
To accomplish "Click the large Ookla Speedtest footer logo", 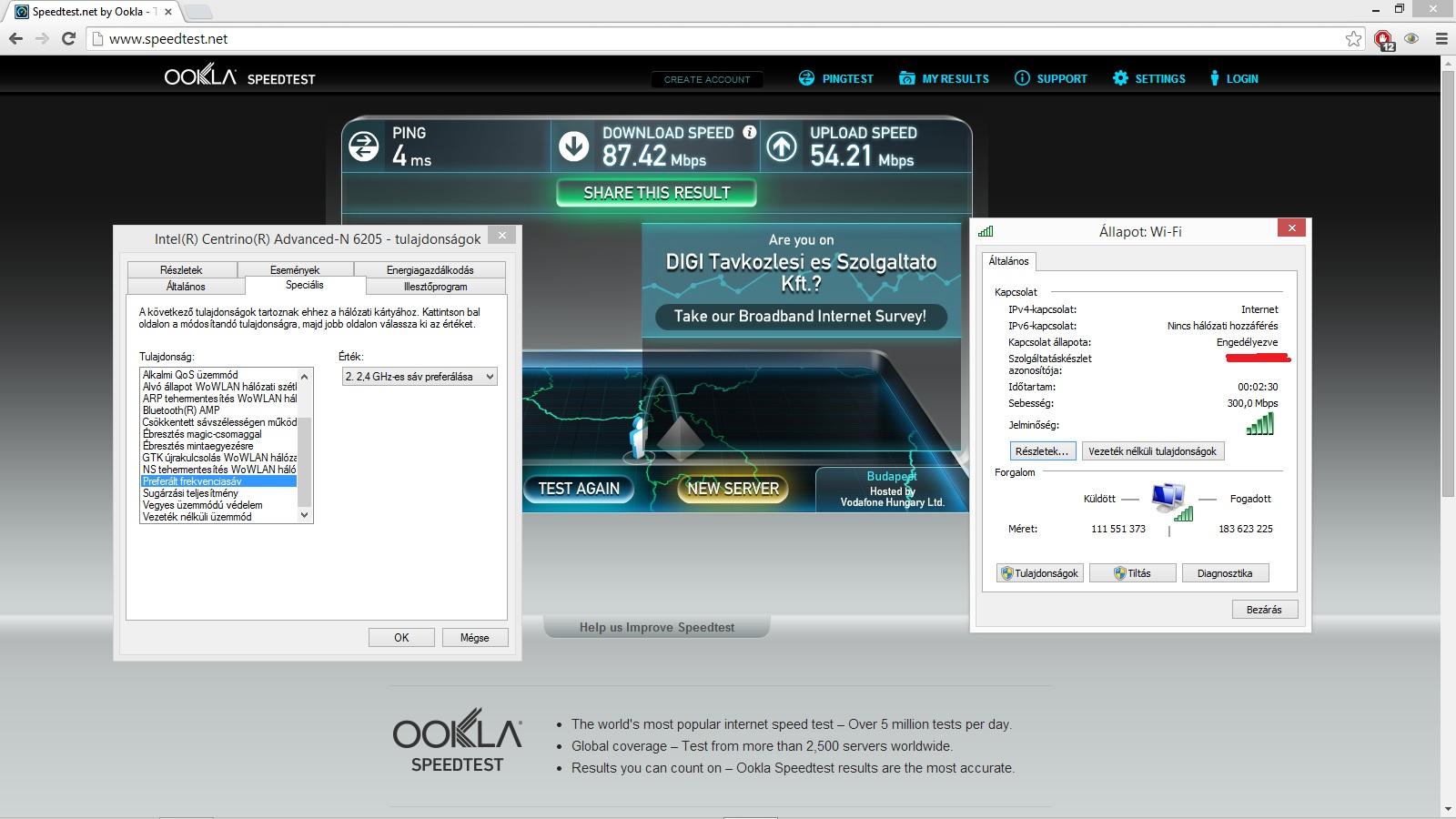I will click(x=458, y=741).
